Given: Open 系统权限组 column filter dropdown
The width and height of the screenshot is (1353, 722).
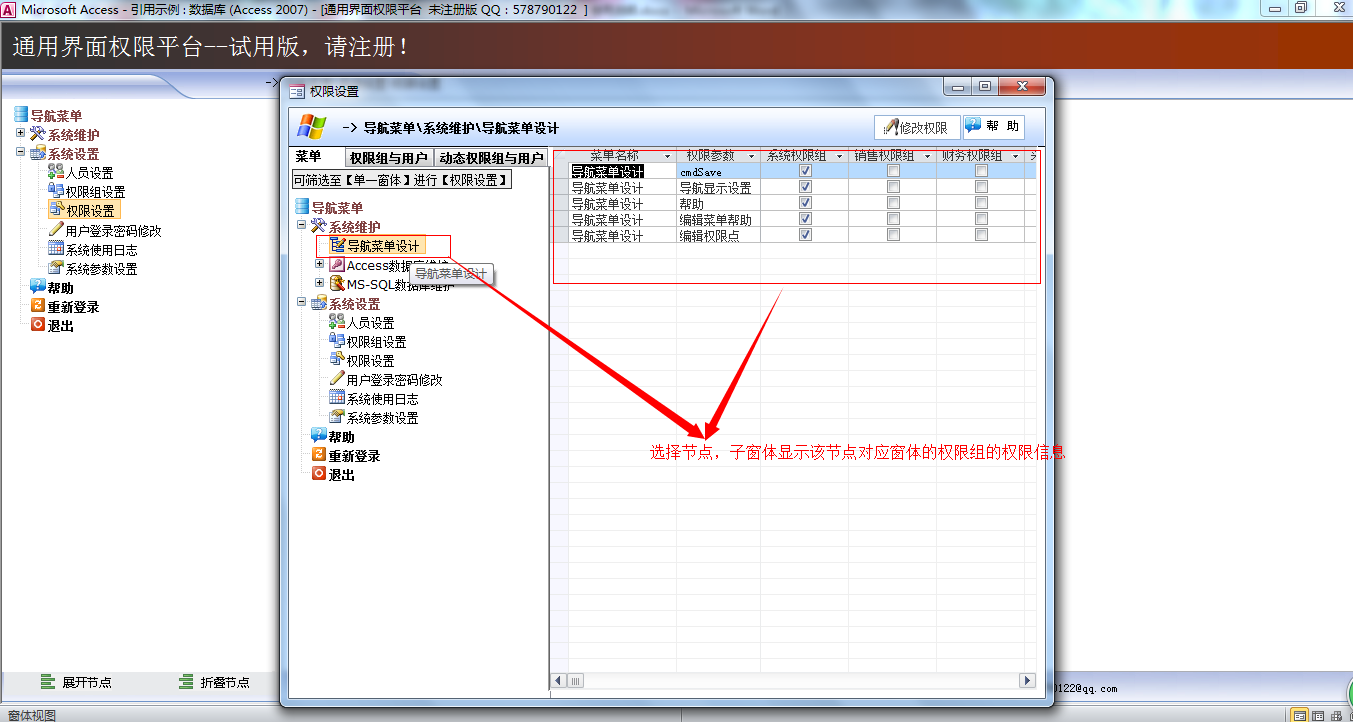Looking at the screenshot, I should [840, 157].
